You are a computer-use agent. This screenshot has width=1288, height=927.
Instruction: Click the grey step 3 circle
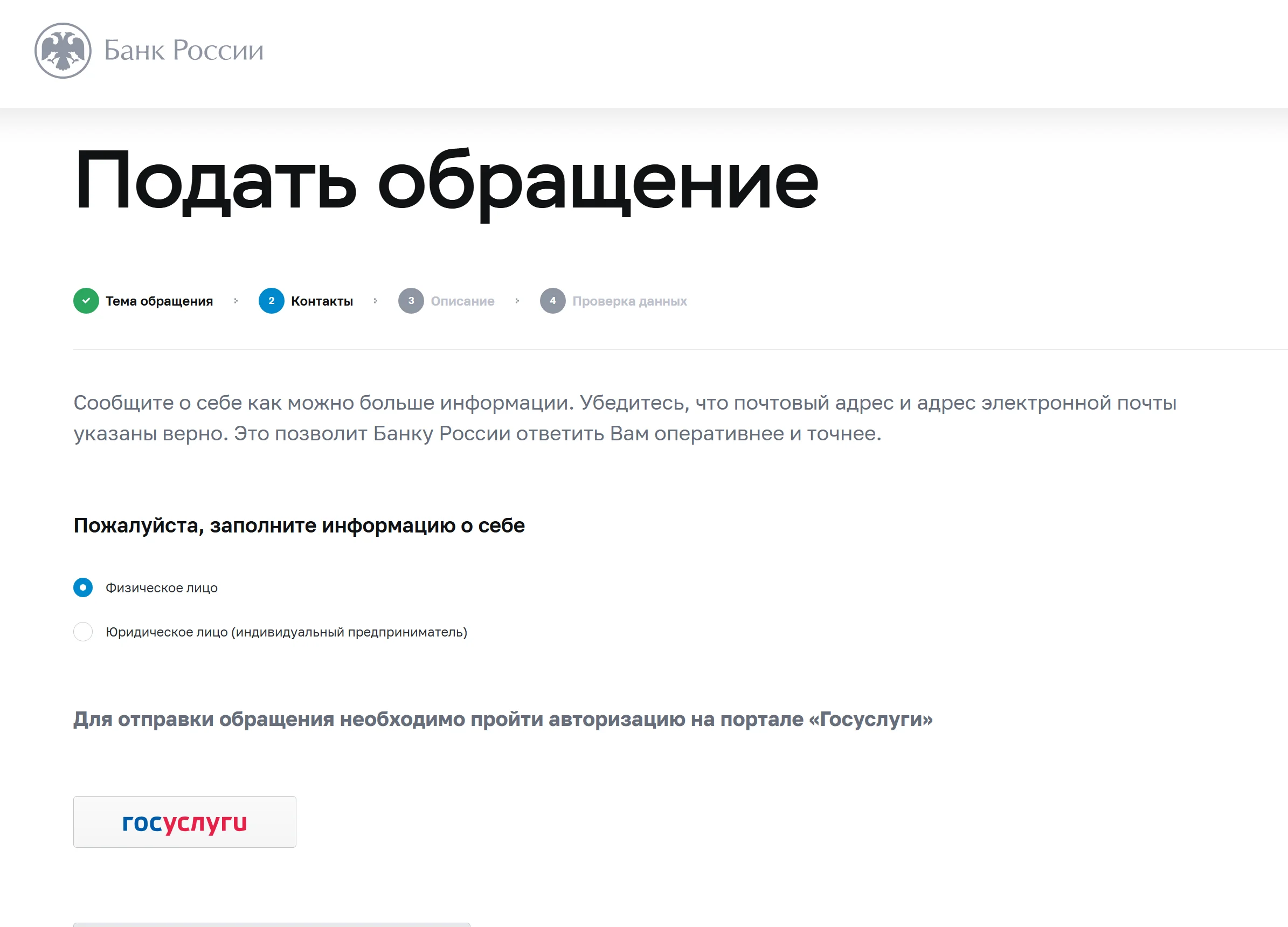(x=411, y=301)
